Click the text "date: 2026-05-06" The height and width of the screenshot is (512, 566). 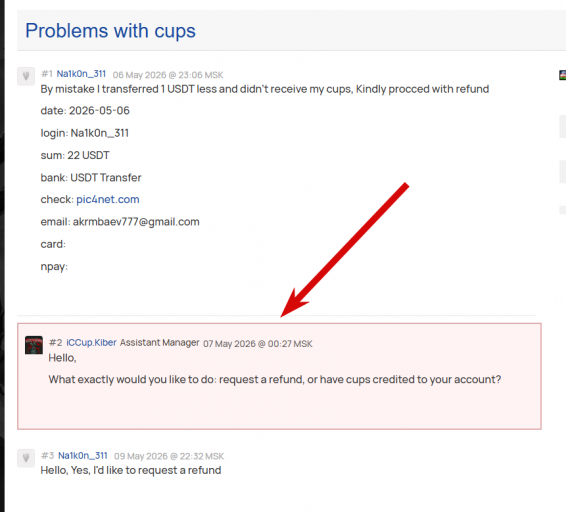[x=85, y=110]
